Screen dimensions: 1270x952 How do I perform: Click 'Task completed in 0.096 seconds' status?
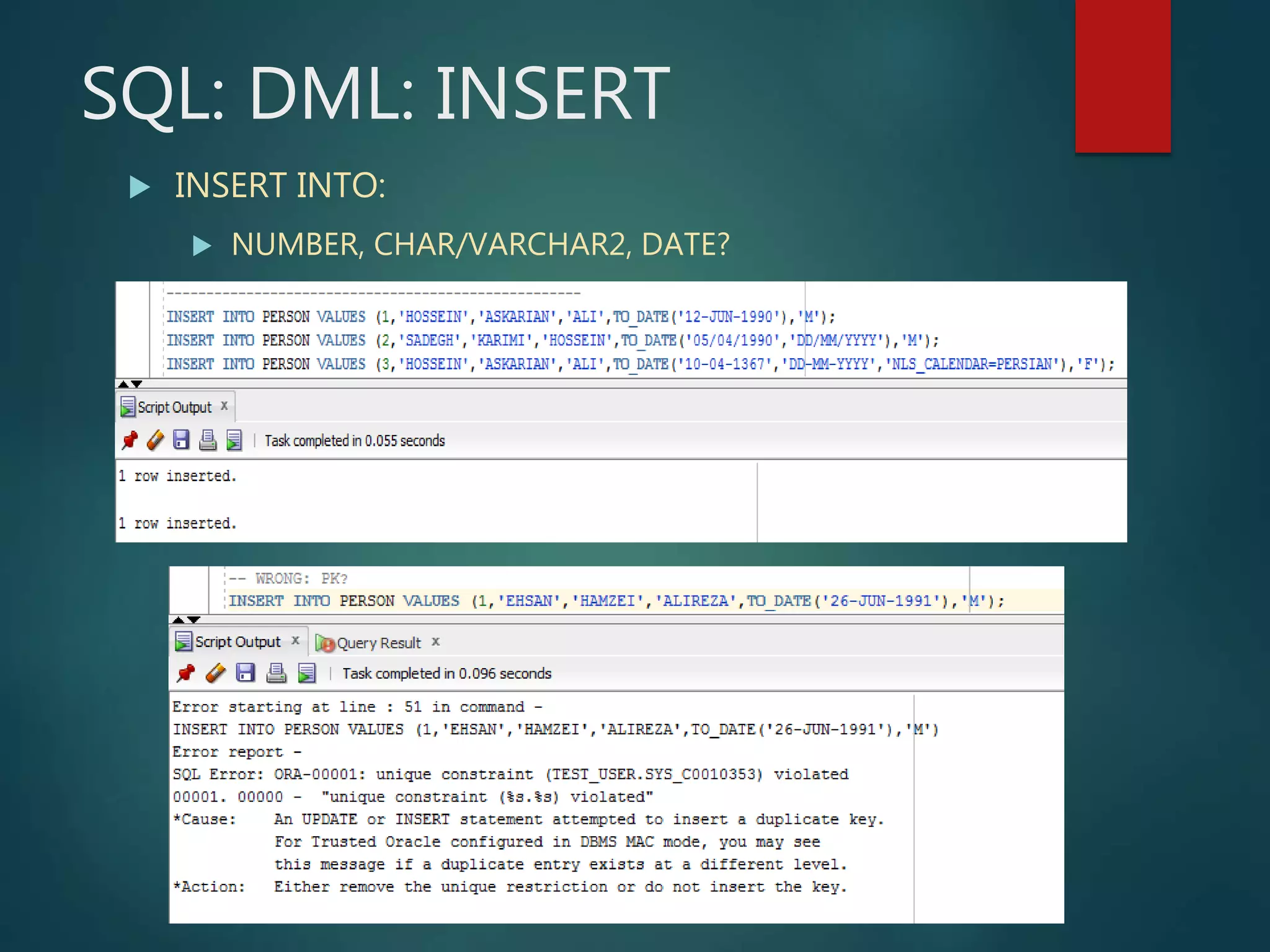446,674
